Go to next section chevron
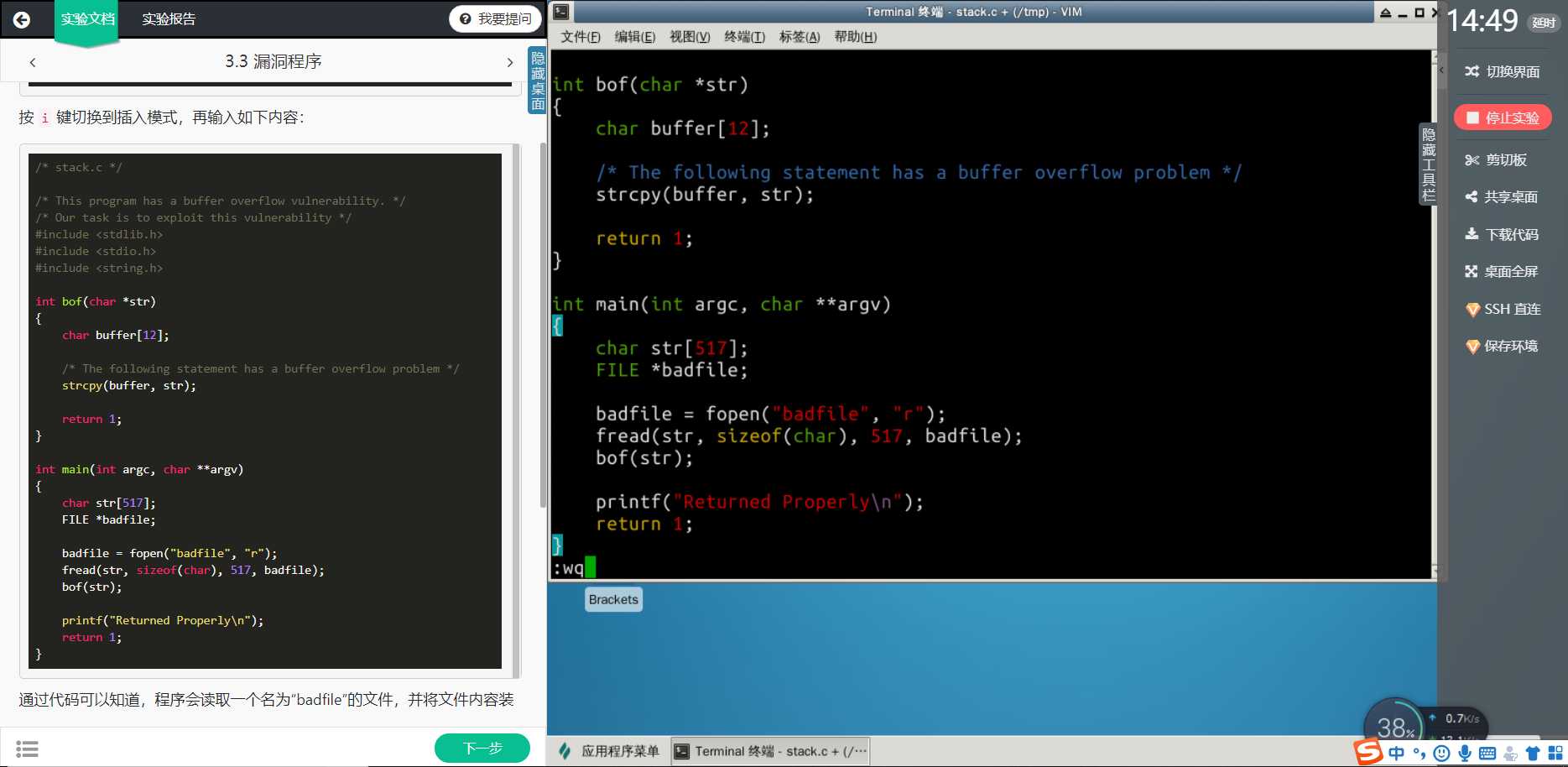 pos(509,62)
